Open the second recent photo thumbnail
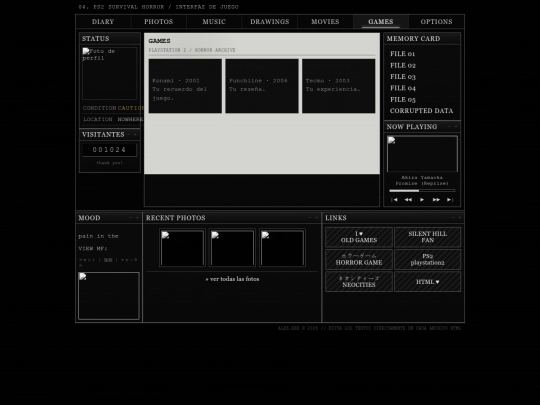Screen dimensions: 540x405 point(232,248)
